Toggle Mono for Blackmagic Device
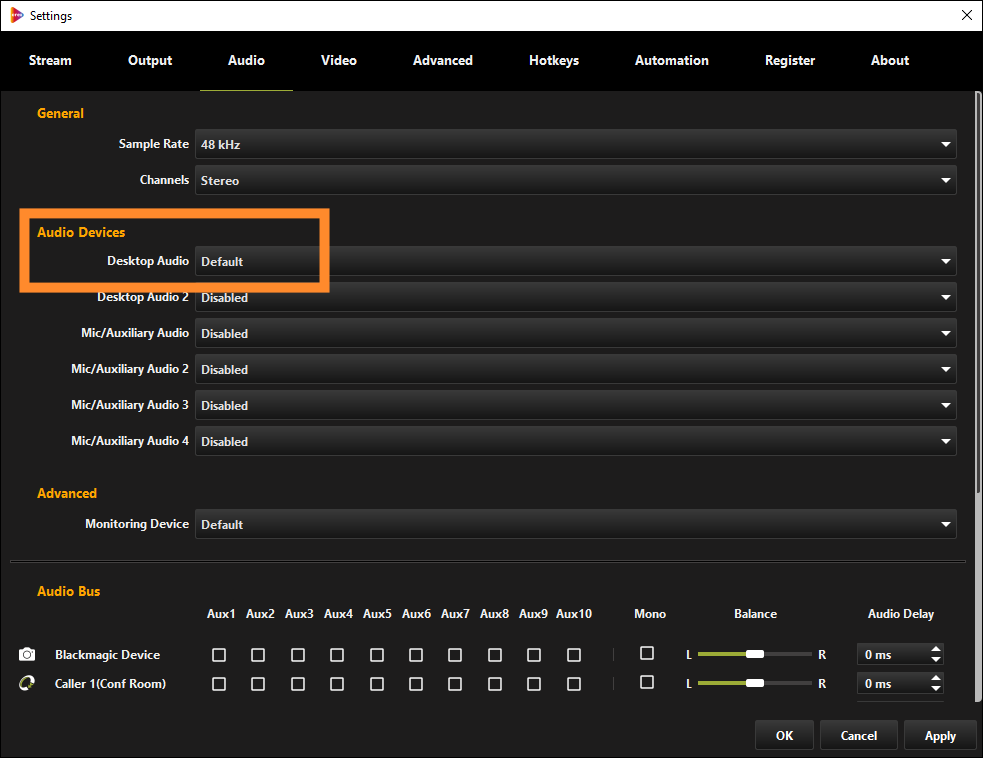The height and width of the screenshot is (758, 983). pyautogui.click(x=646, y=654)
